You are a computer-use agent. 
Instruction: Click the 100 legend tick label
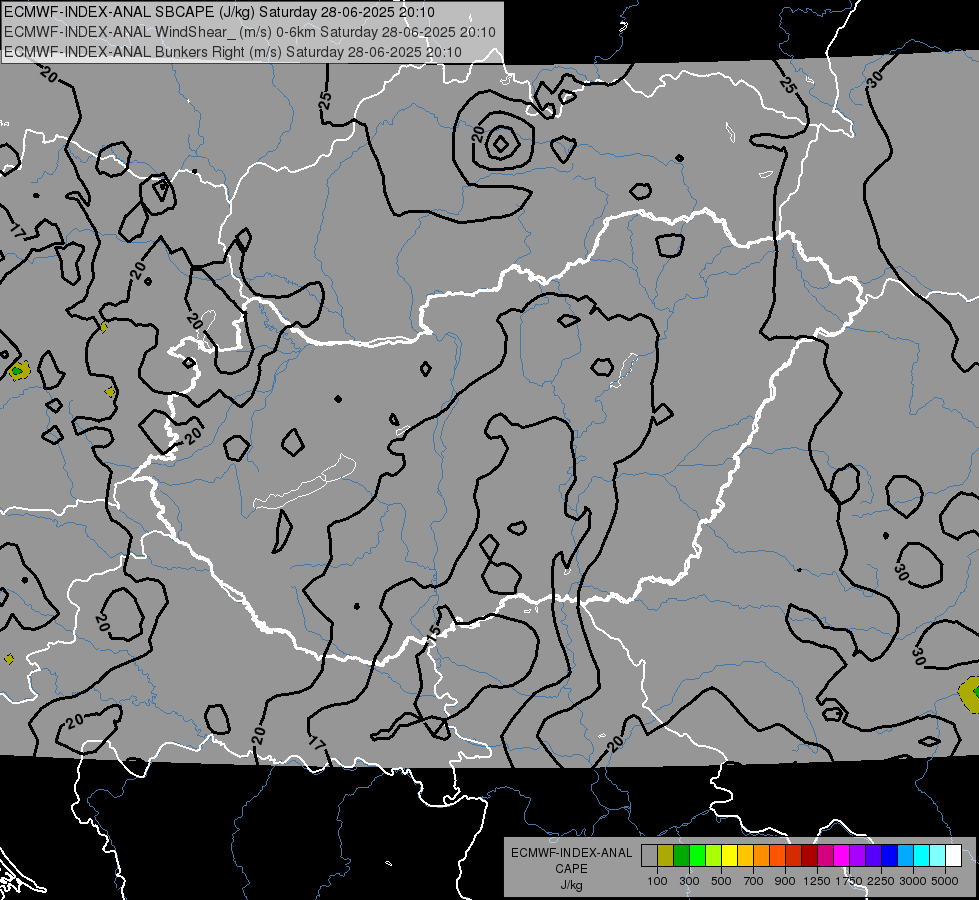point(657,881)
